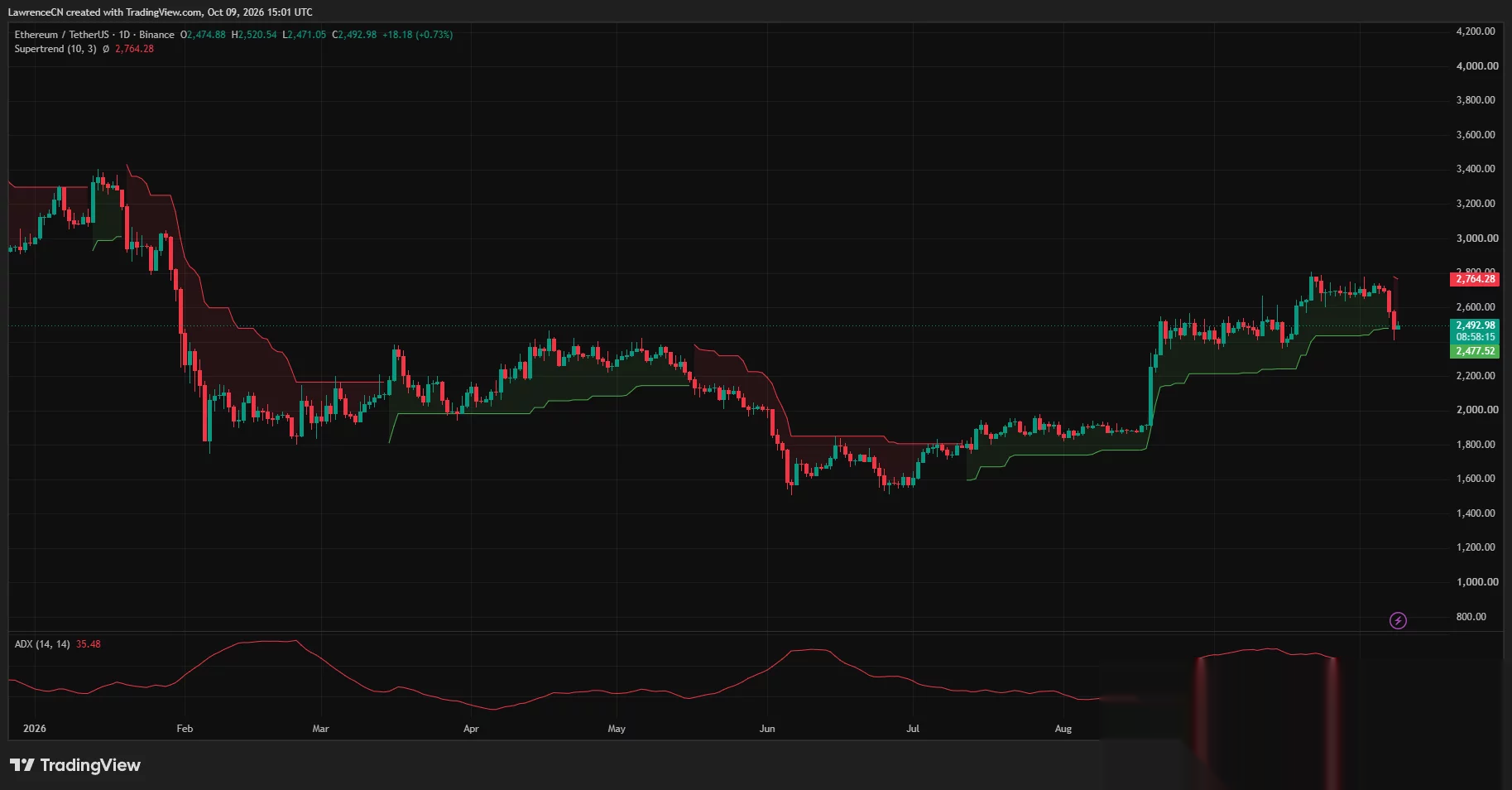This screenshot has height=790, width=1512.
Task: Click the red Supertrend price tag 2,764.28
Action: [1475, 279]
